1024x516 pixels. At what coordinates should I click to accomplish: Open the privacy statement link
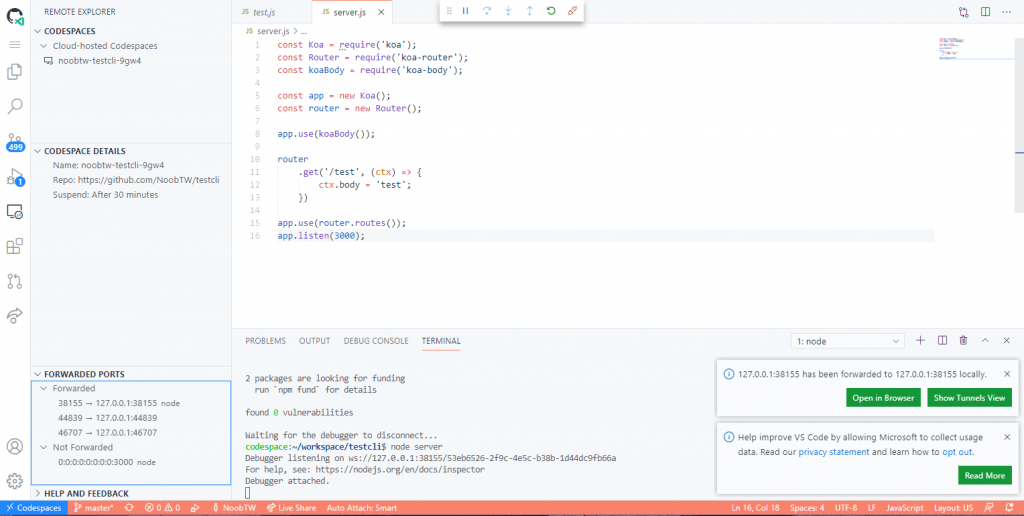834,452
